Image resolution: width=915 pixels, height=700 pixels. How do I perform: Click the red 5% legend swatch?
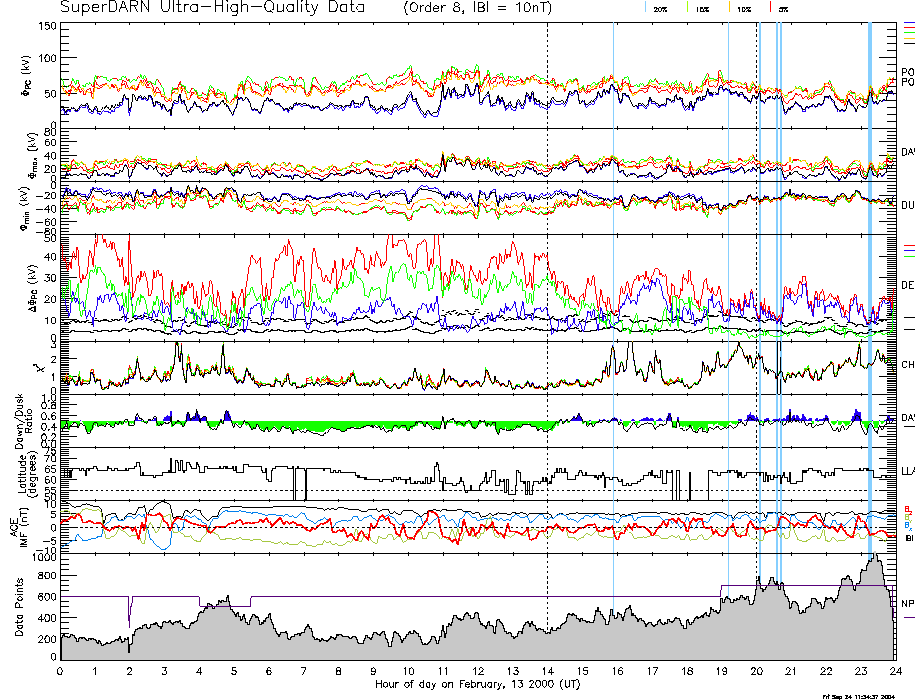pyautogui.click(x=771, y=7)
